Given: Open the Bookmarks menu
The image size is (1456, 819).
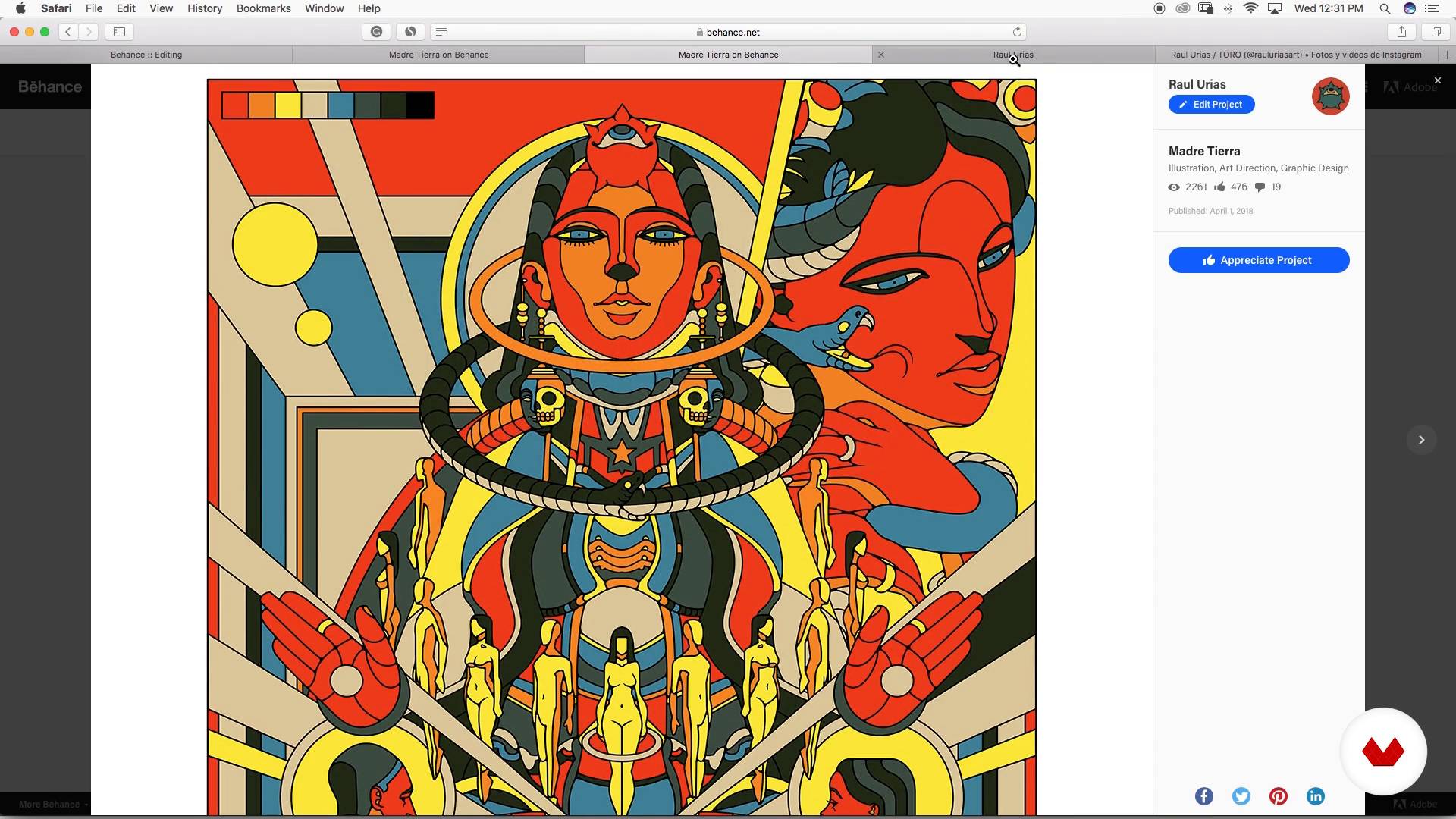Looking at the screenshot, I should tap(263, 8).
